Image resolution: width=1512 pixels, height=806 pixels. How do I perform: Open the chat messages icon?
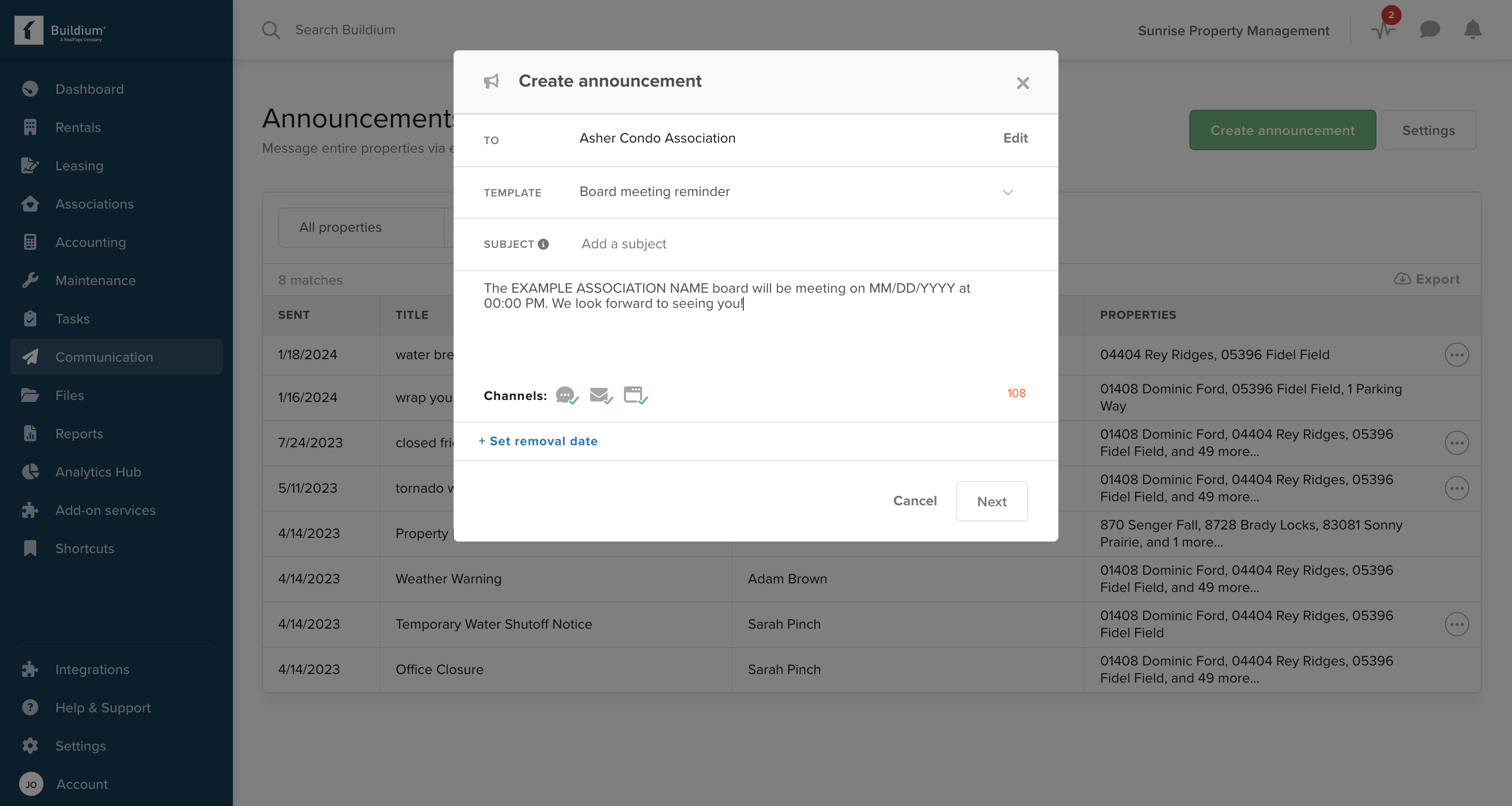pos(1429,29)
